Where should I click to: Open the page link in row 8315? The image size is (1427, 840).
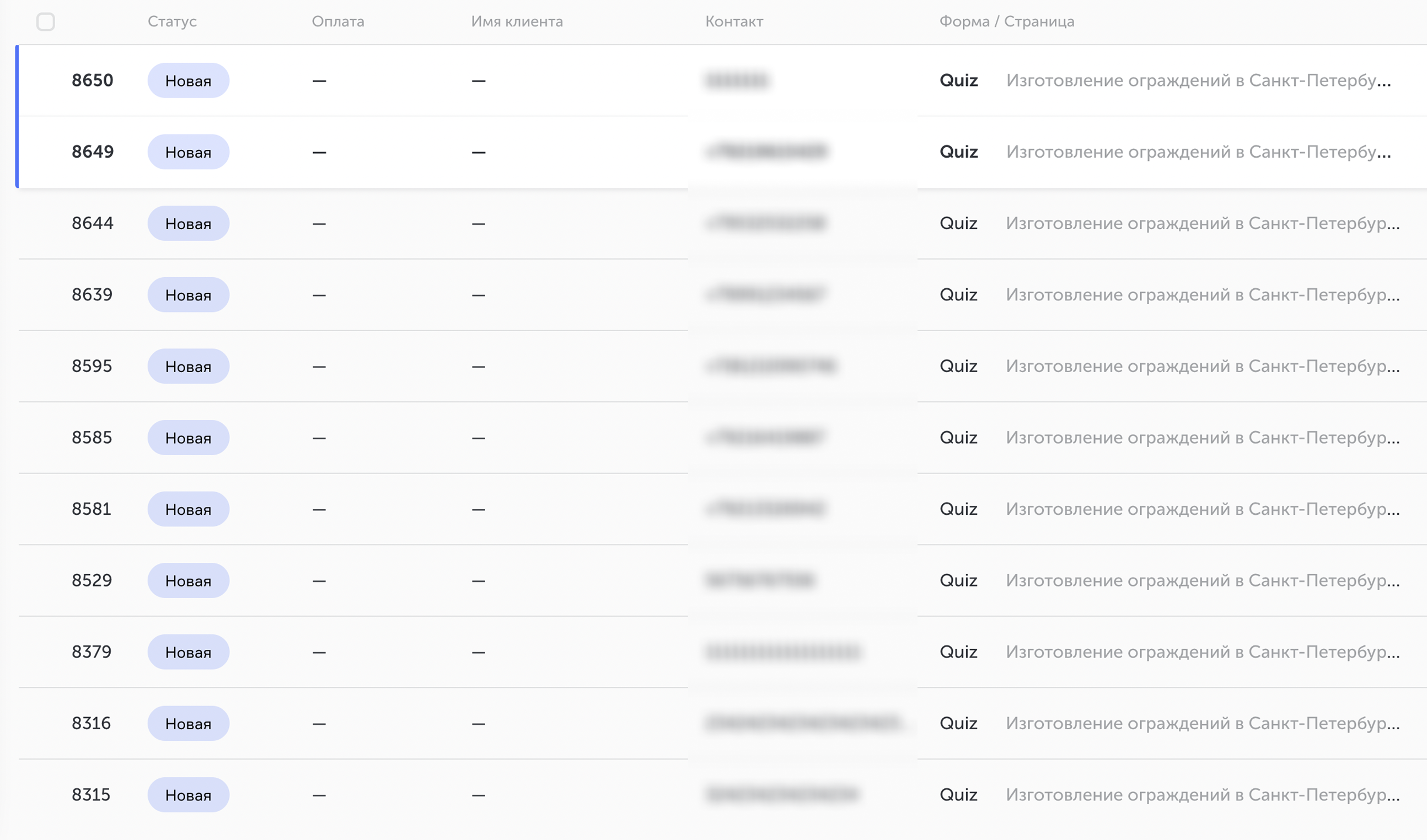tap(1203, 795)
